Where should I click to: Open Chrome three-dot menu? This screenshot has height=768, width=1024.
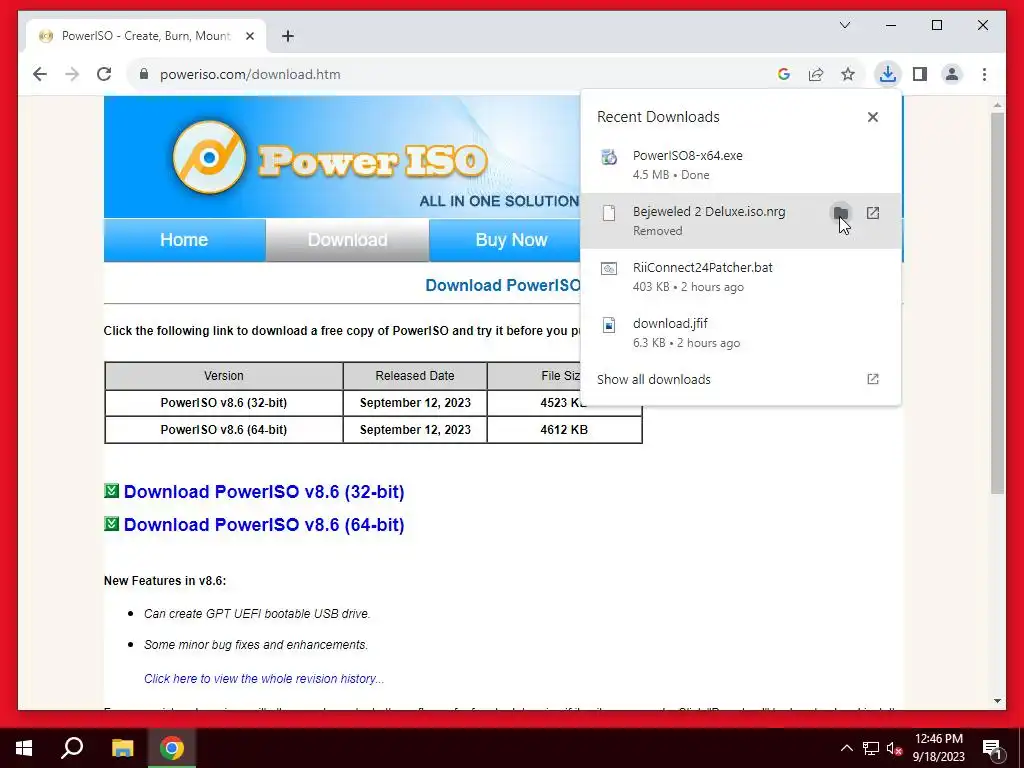[984, 74]
